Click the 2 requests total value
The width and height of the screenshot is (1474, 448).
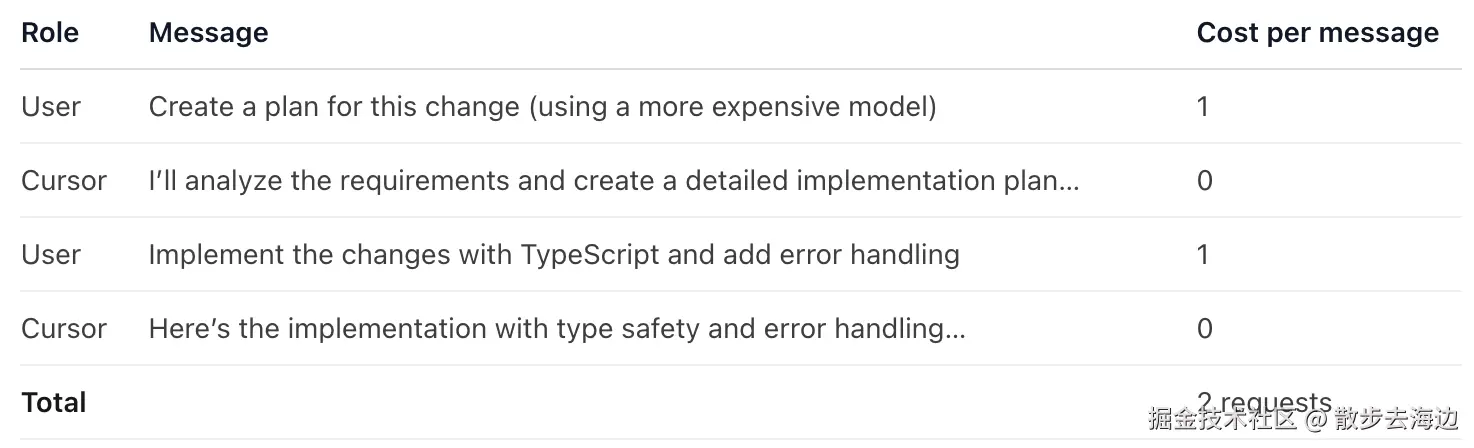click(x=1264, y=402)
